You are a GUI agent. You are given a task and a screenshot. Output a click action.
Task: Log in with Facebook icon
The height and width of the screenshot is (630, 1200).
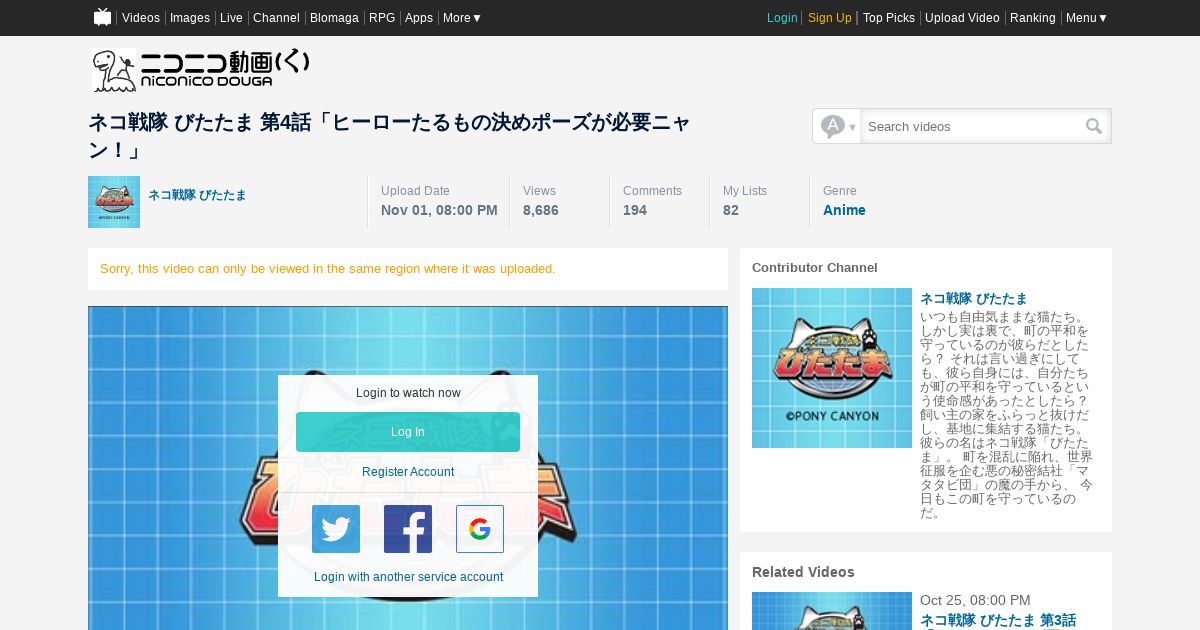tap(408, 529)
